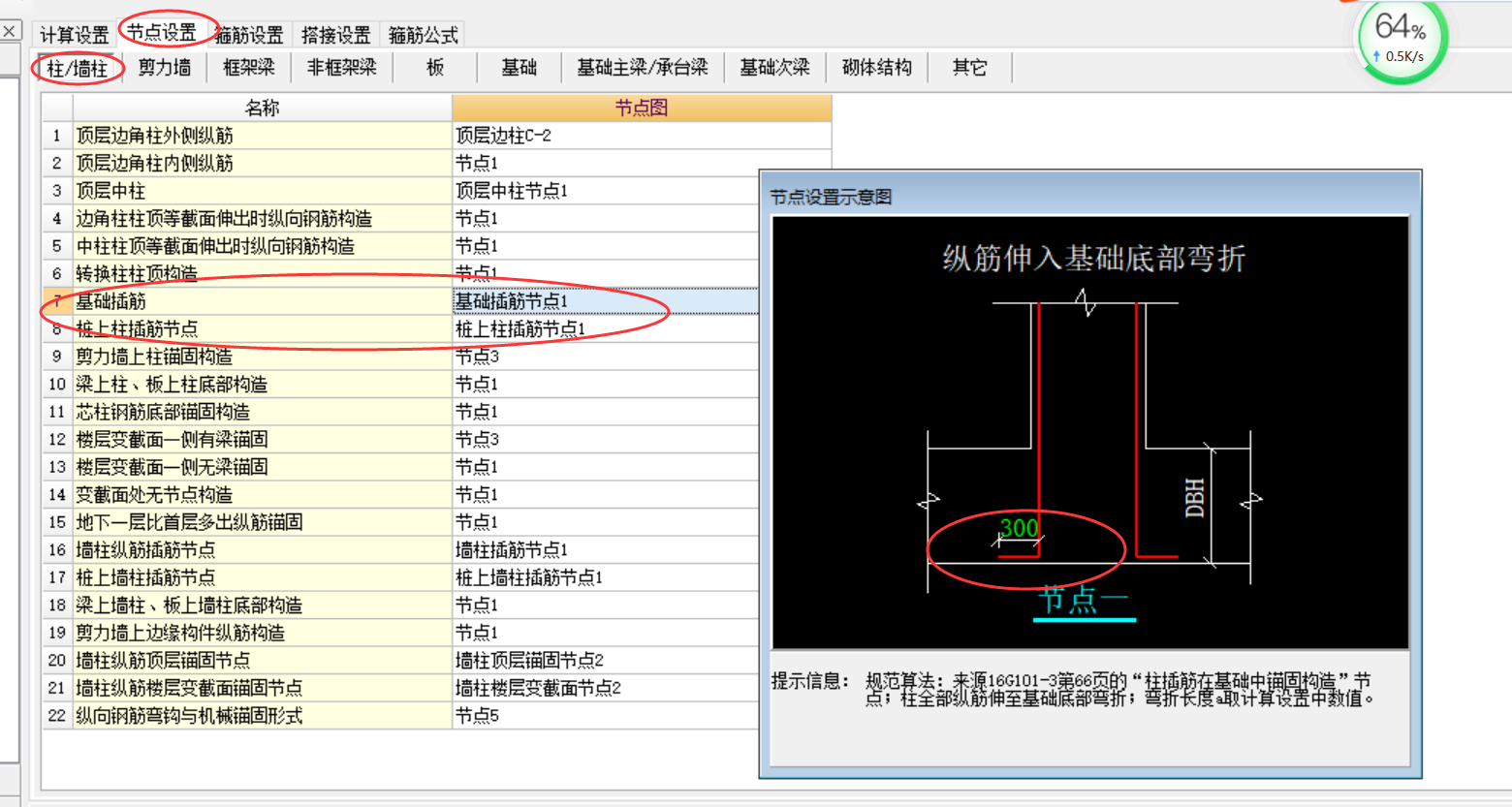Click the 顶层中柱节点1 value cell
The height and width of the screenshot is (807, 1512).
point(606,191)
